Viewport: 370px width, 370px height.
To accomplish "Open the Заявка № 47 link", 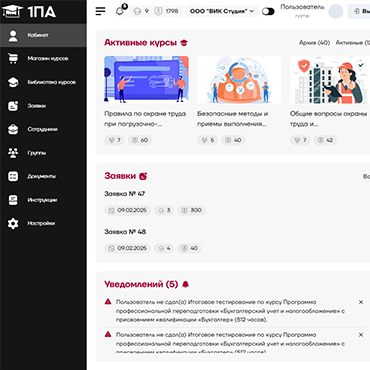I will [125, 194].
